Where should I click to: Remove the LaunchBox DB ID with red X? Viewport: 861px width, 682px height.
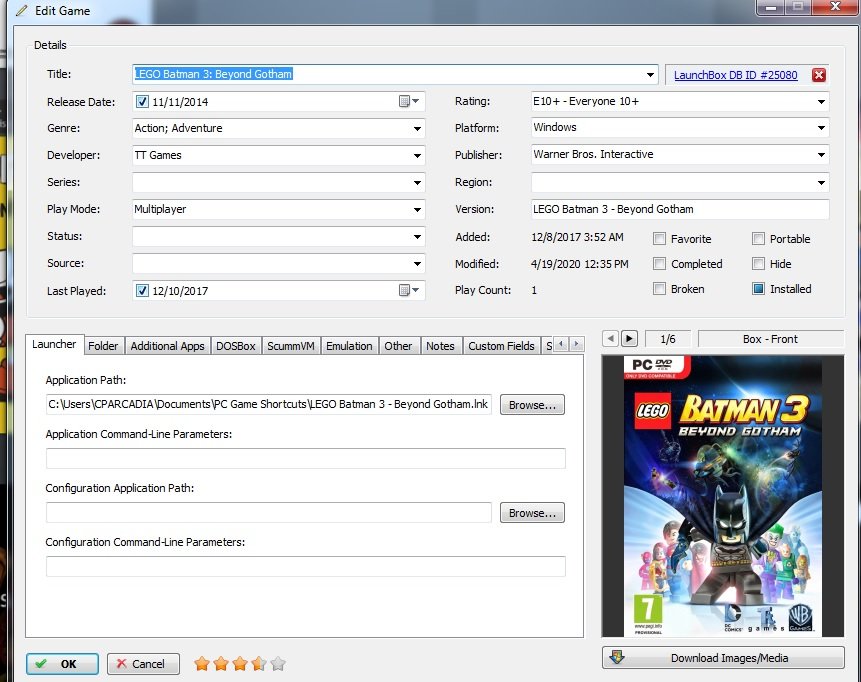coord(819,75)
